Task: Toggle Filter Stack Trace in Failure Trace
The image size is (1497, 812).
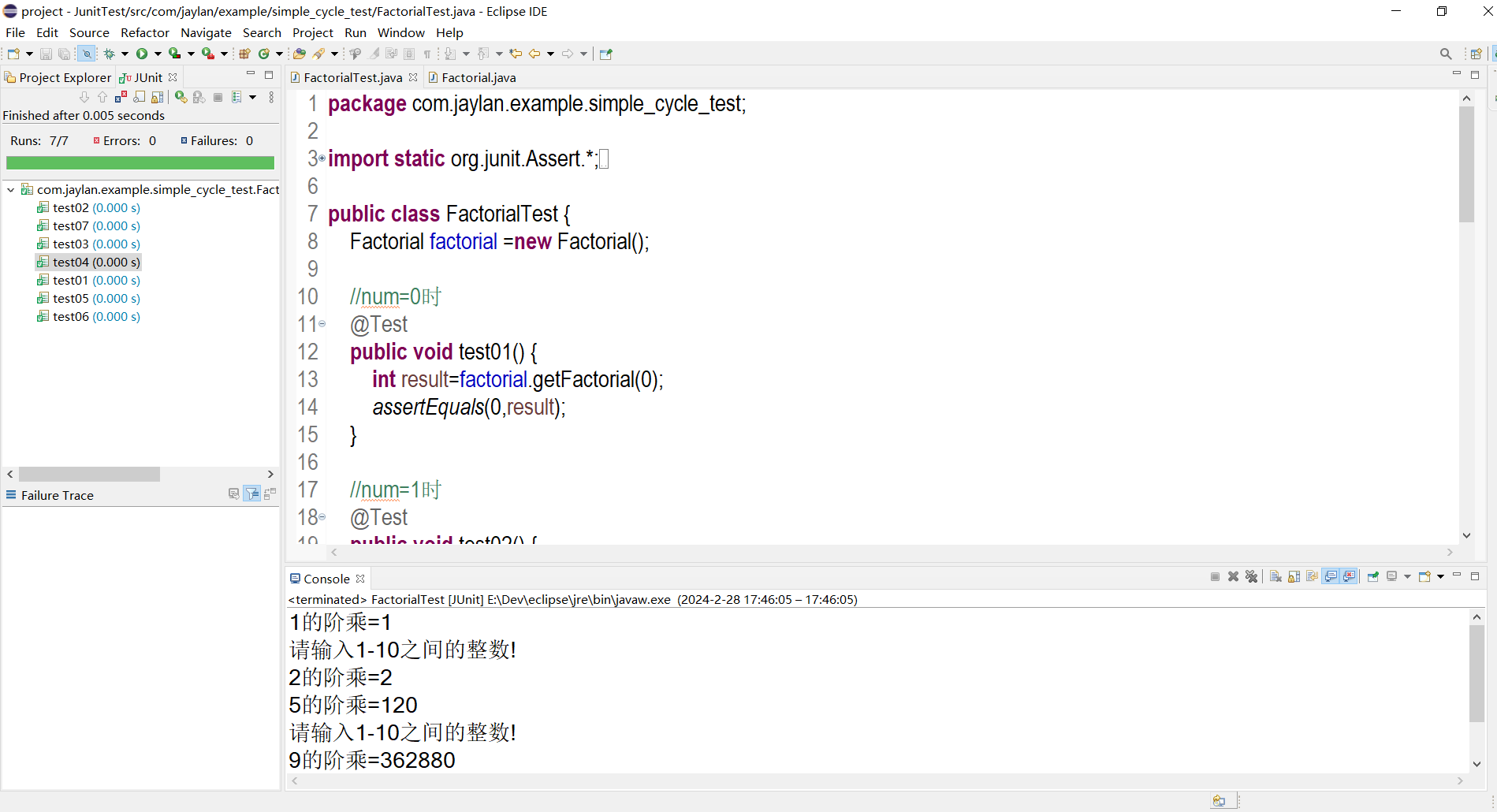Action: point(252,494)
